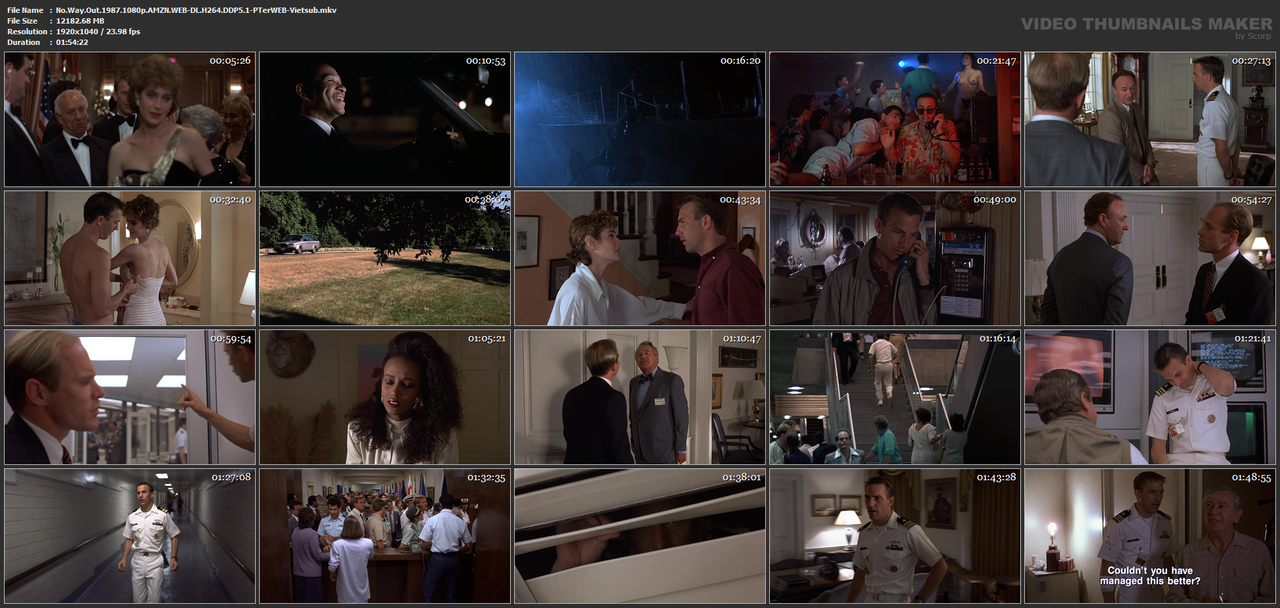Pick the window-blinds thumbnail at 01:38:01
Screen dimensions: 1280x608
(x=640, y=536)
